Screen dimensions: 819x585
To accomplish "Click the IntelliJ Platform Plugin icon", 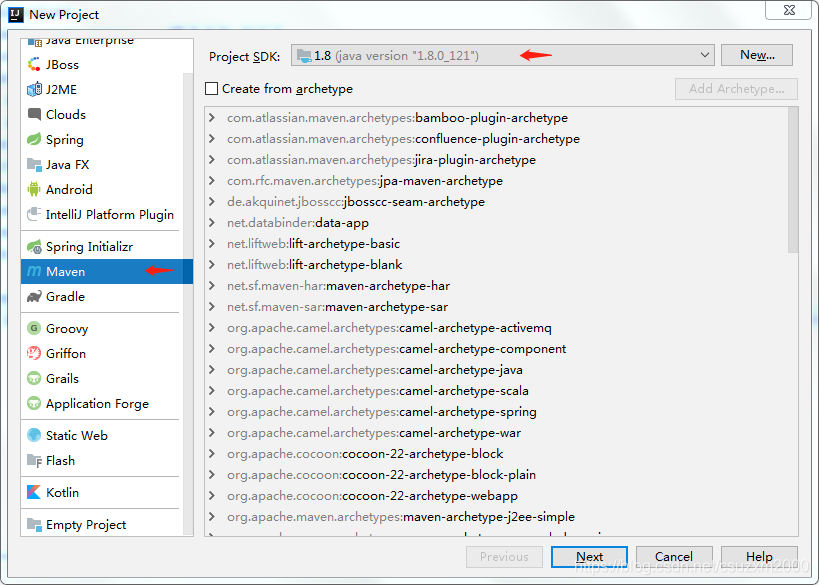I will point(34,214).
